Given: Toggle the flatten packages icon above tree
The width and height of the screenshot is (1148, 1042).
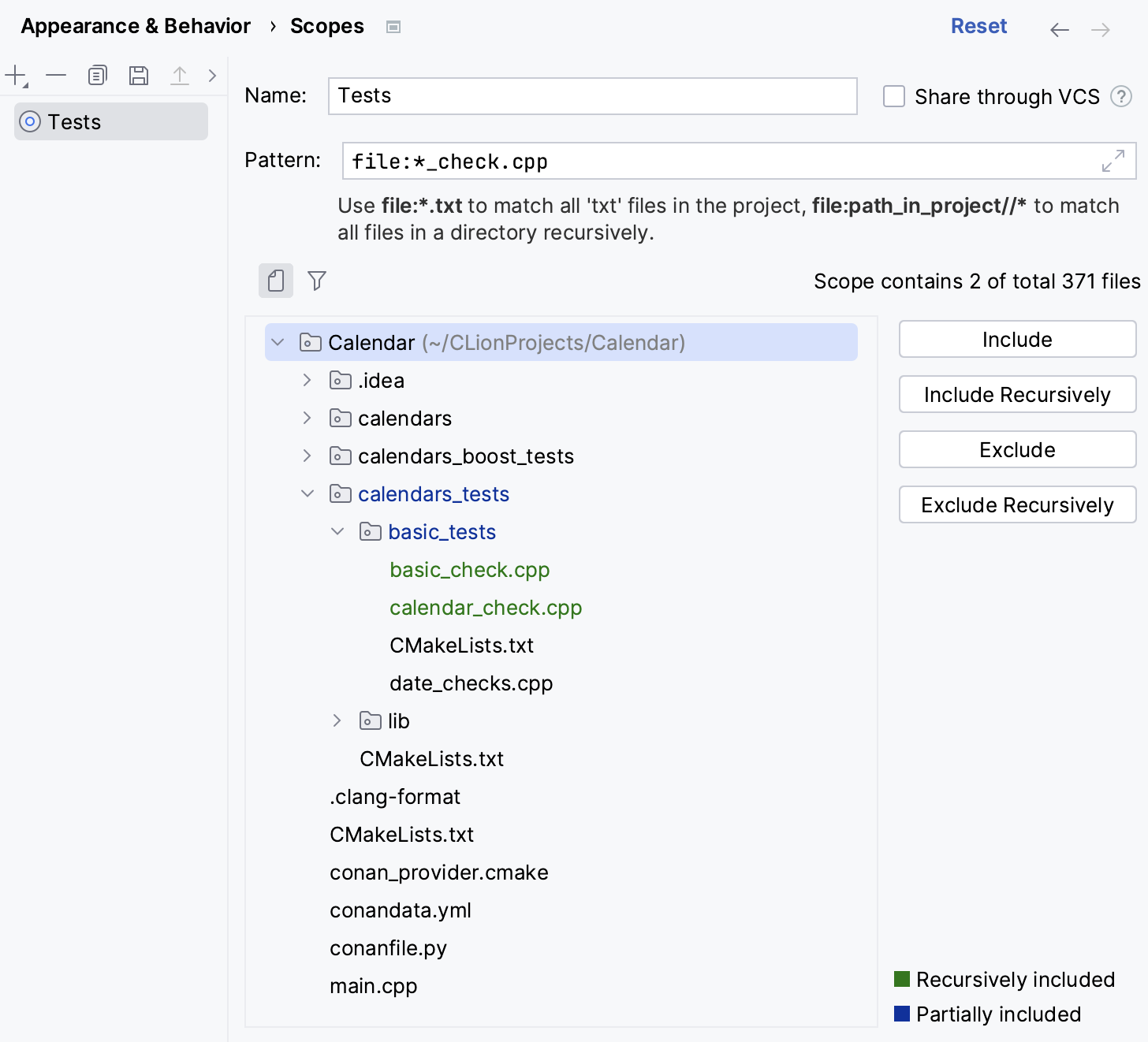Looking at the screenshot, I should pos(276,281).
